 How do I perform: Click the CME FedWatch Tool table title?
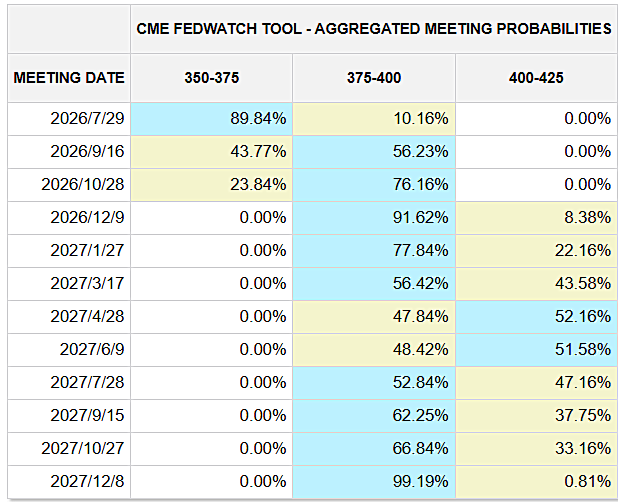tap(374, 29)
